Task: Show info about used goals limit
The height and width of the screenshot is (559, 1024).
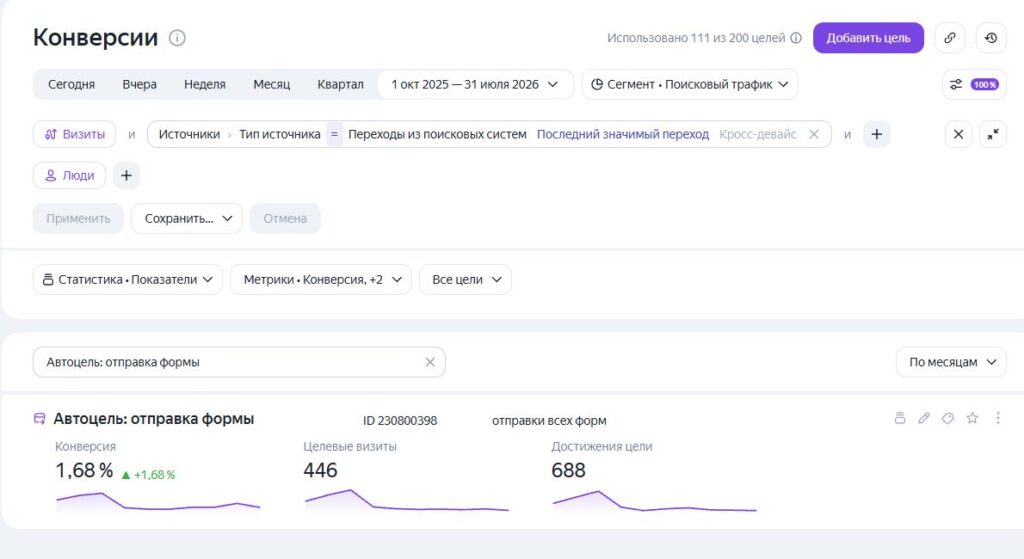Action: point(795,38)
